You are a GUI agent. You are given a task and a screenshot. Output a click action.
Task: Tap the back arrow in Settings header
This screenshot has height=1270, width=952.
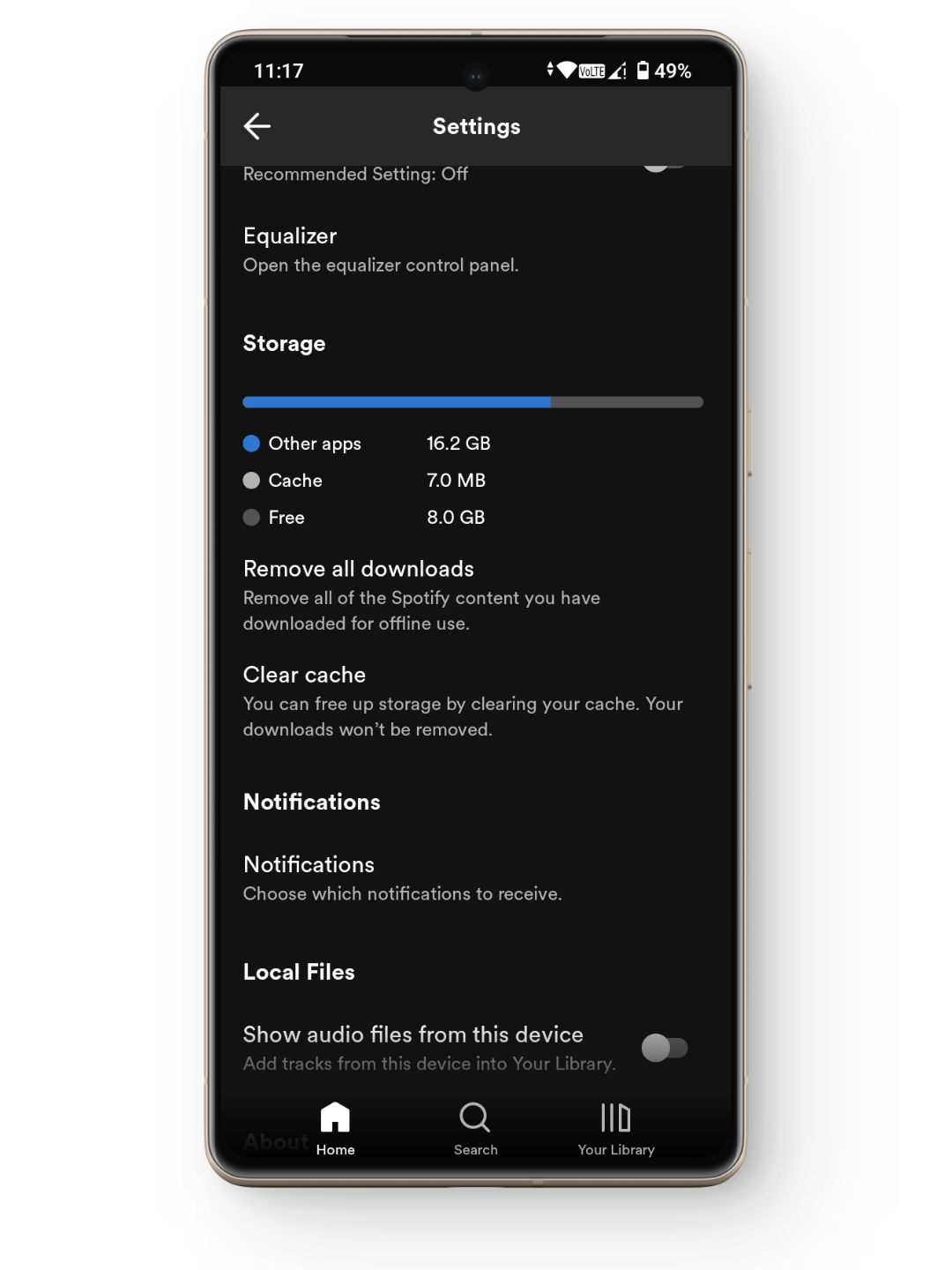[257, 126]
